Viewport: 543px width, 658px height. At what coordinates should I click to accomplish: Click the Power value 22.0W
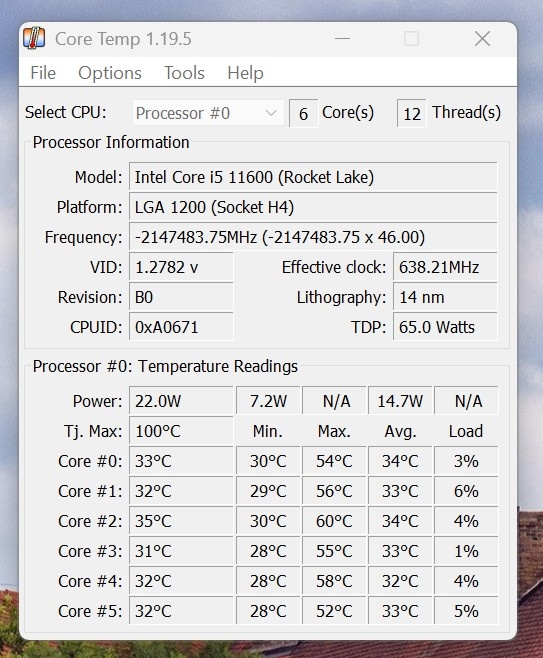pyautogui.click(x=181, y=401)
